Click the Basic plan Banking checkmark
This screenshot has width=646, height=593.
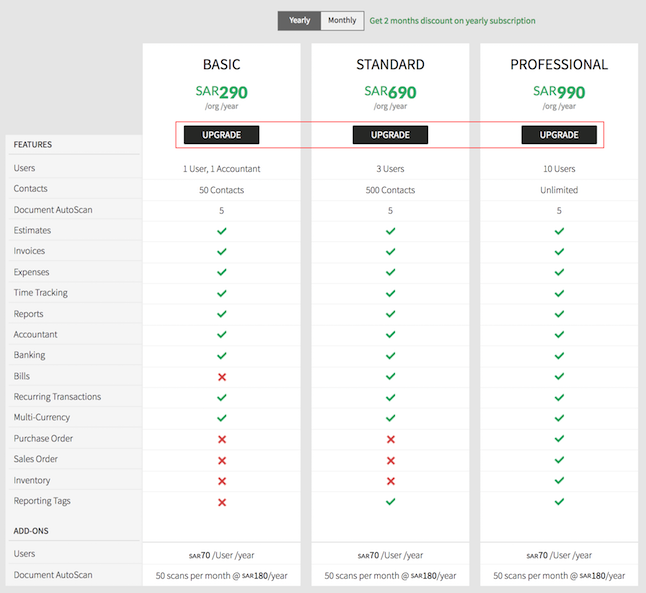click(222, 355)
